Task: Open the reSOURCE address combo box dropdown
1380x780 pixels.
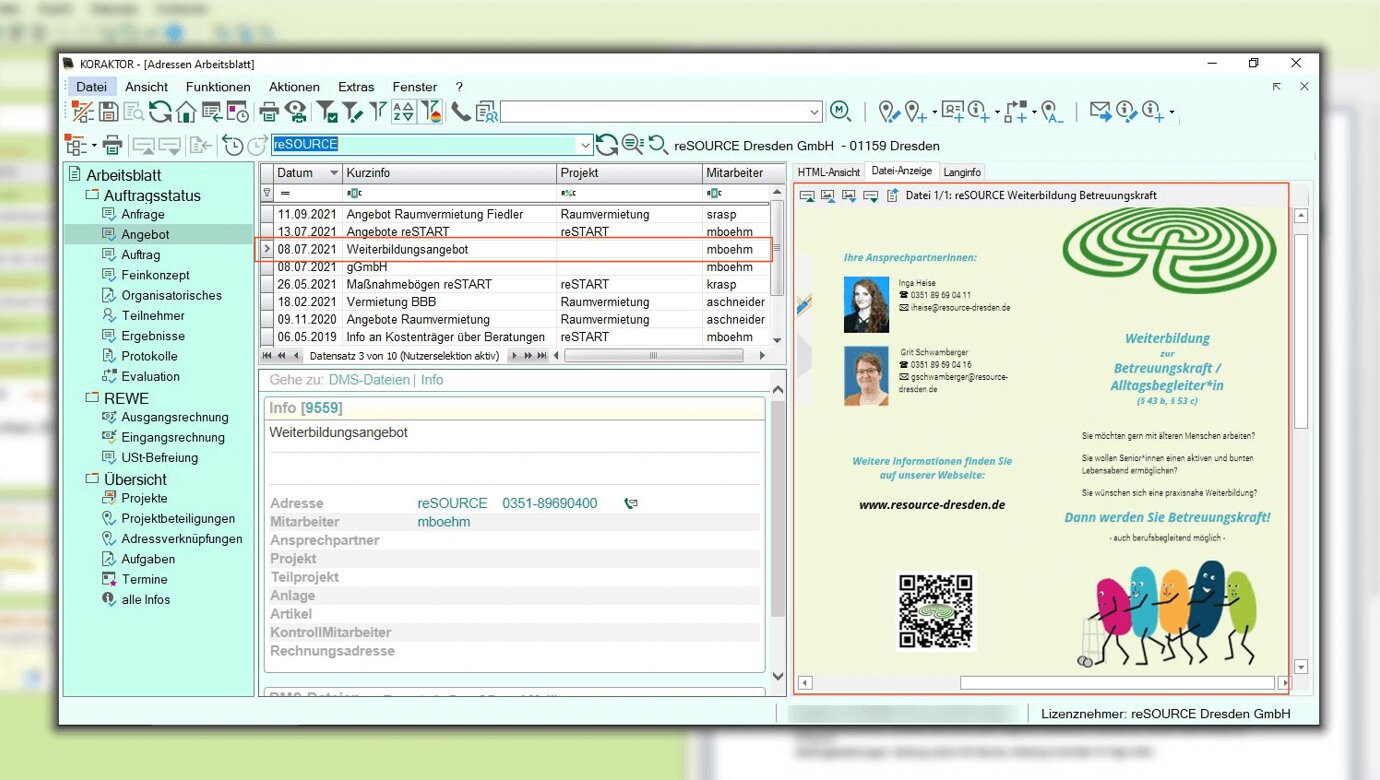Action: coord(585,145)
